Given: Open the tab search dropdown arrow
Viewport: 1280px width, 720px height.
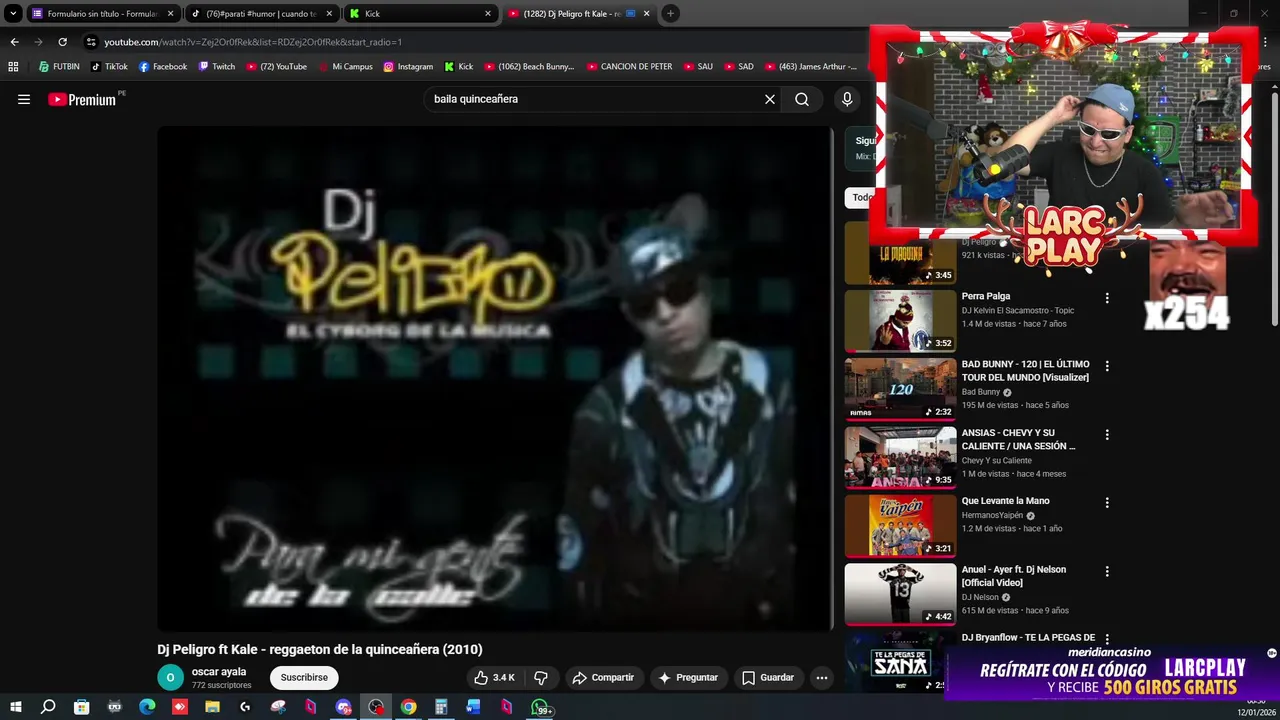Looking at the screenshot, I should (x=13, y=13).
